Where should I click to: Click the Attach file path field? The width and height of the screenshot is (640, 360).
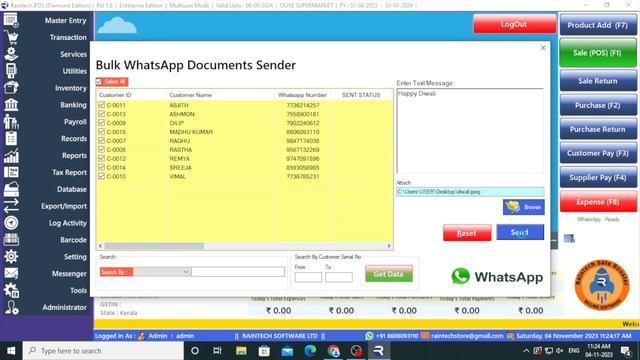point(470,191)
